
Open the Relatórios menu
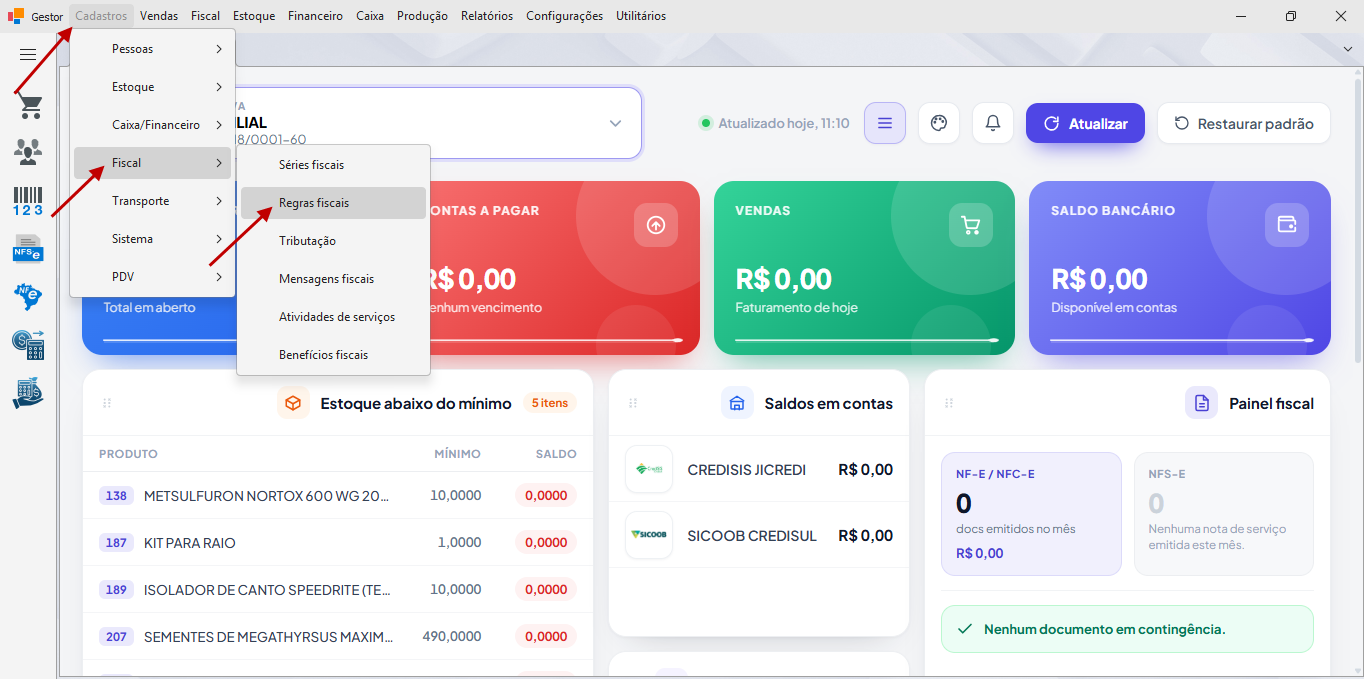[x=487, y=16]
